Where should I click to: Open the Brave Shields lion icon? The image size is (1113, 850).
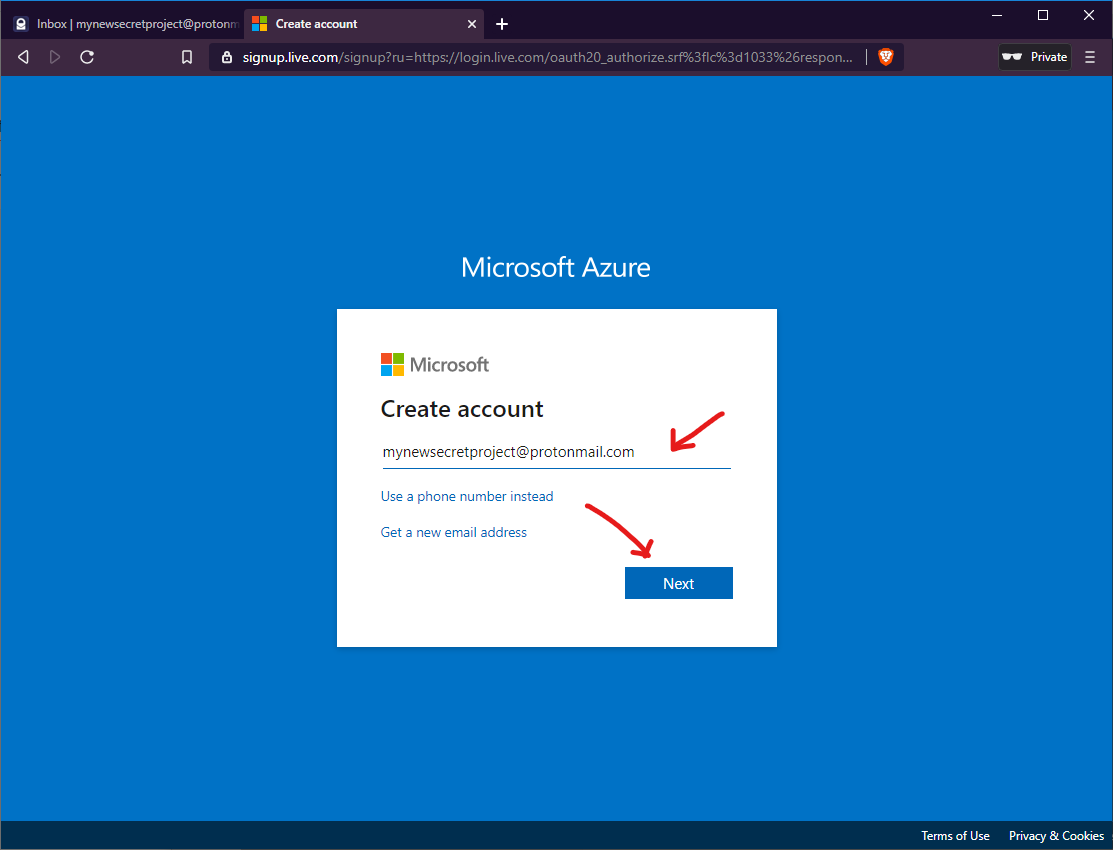tap(885, 57)
